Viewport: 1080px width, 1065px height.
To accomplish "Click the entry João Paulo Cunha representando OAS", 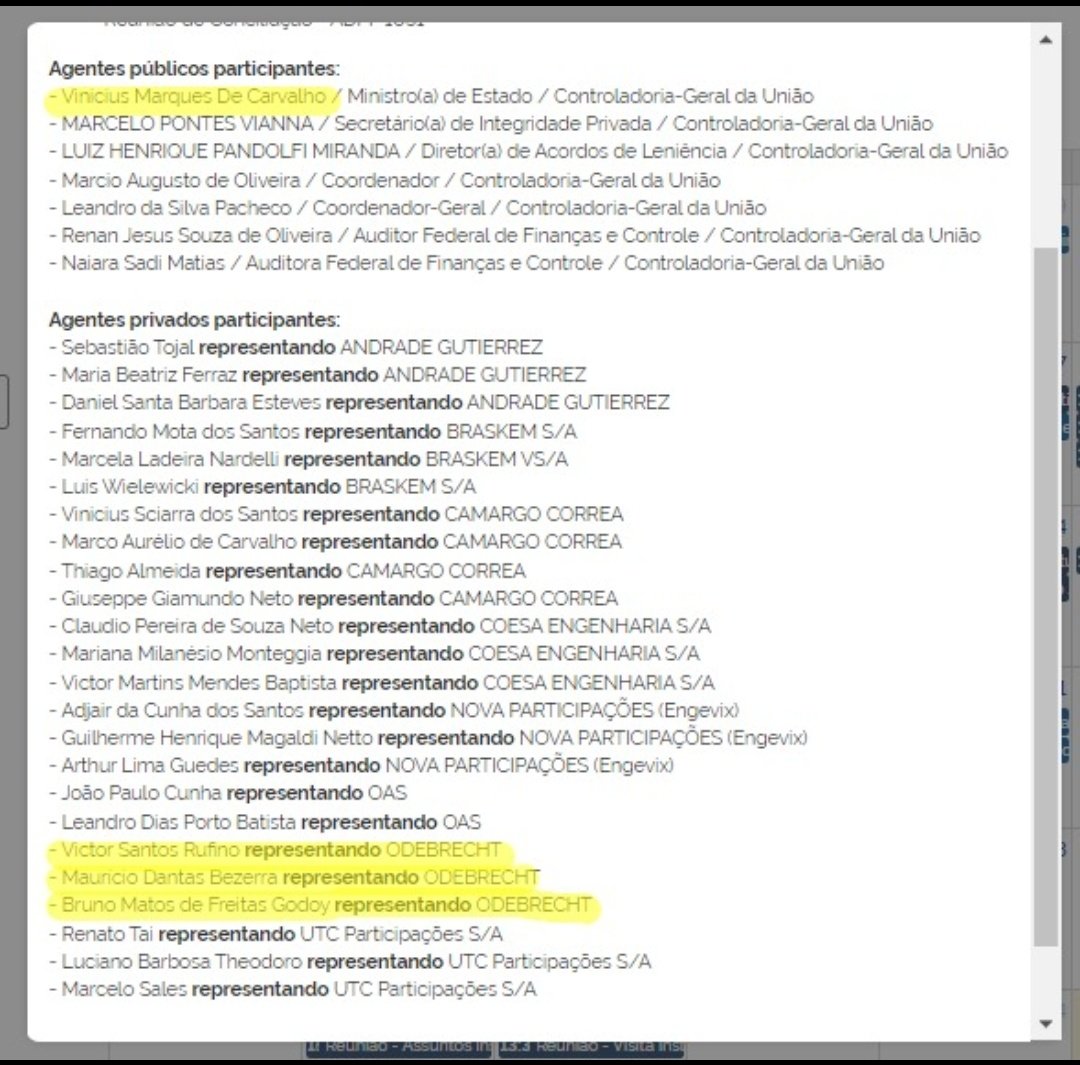I will pos(228,794).
